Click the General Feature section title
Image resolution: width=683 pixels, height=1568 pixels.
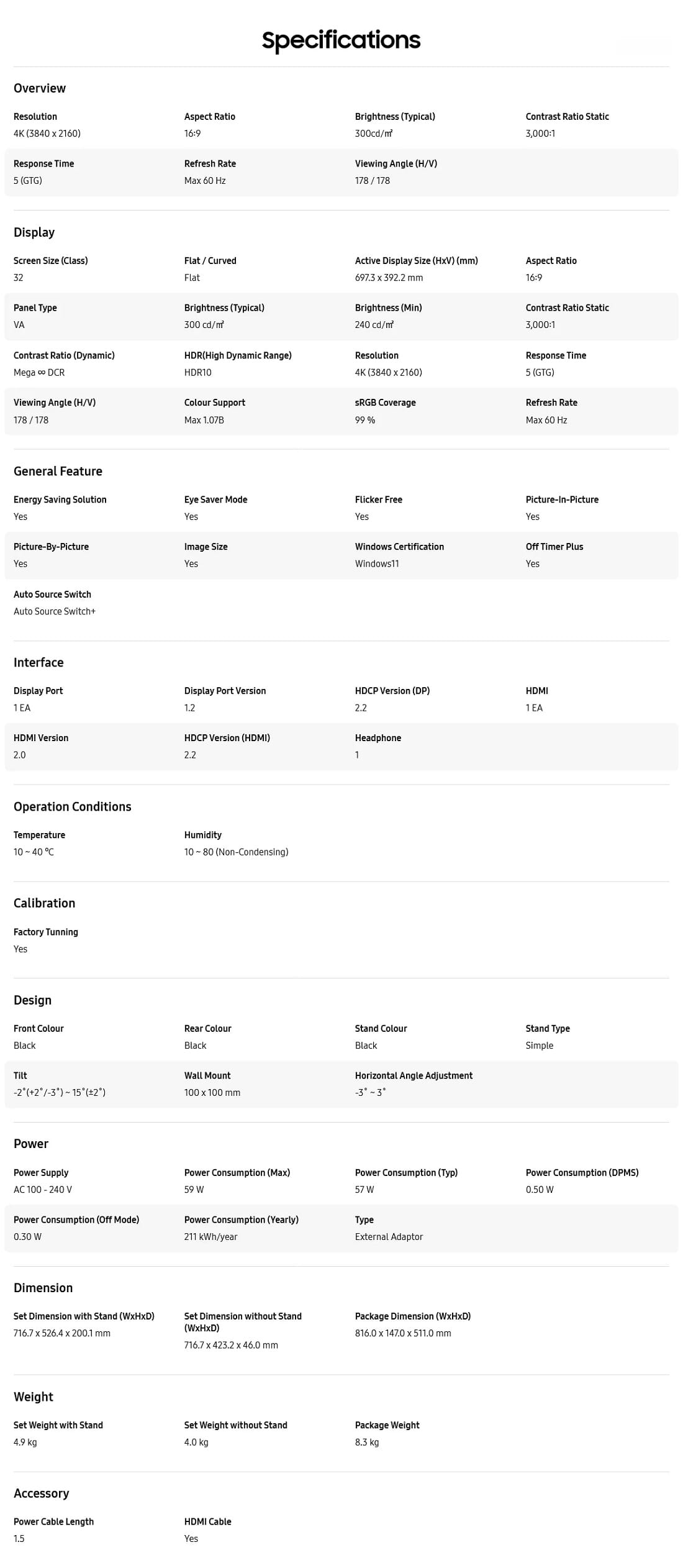click(58, 471)
